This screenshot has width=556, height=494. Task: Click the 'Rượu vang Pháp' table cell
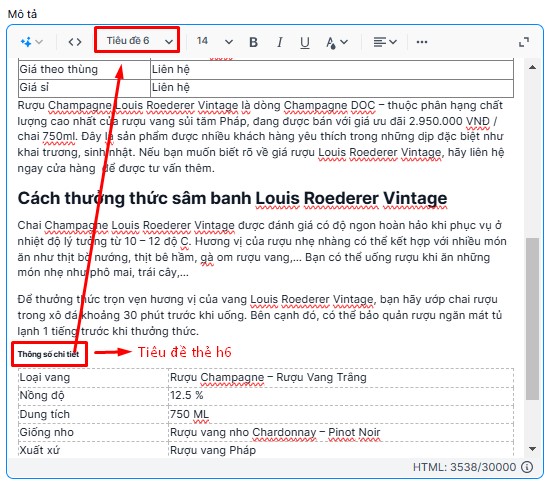pos(341,450)
